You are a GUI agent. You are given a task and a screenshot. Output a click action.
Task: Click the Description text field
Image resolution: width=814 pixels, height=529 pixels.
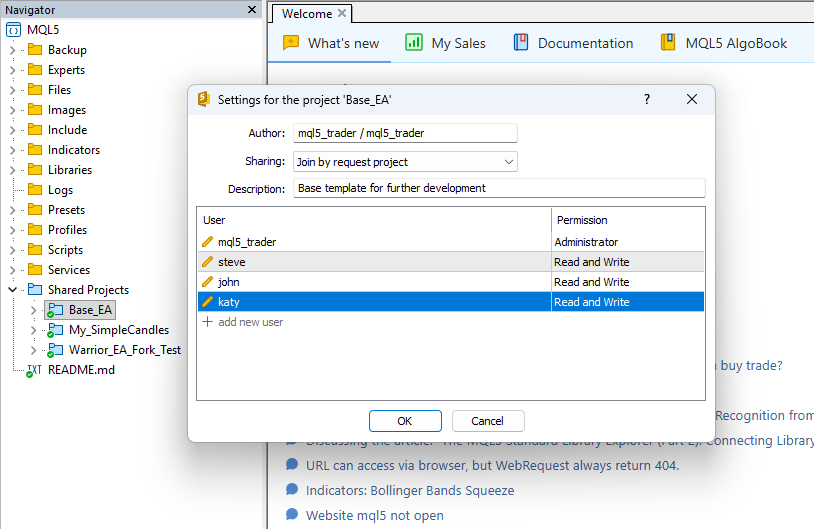pos(499,188)
